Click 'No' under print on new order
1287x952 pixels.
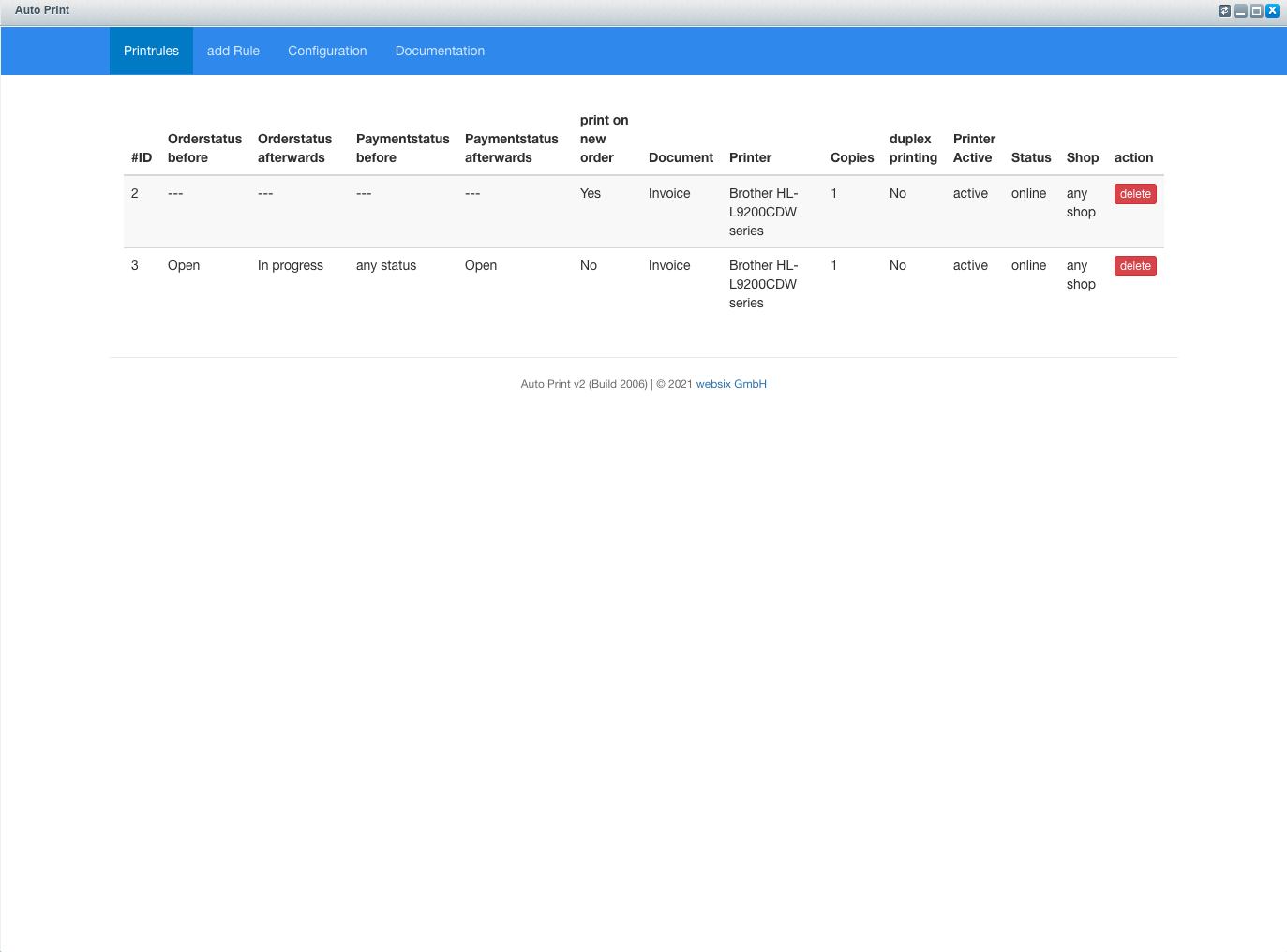point(589,265)
